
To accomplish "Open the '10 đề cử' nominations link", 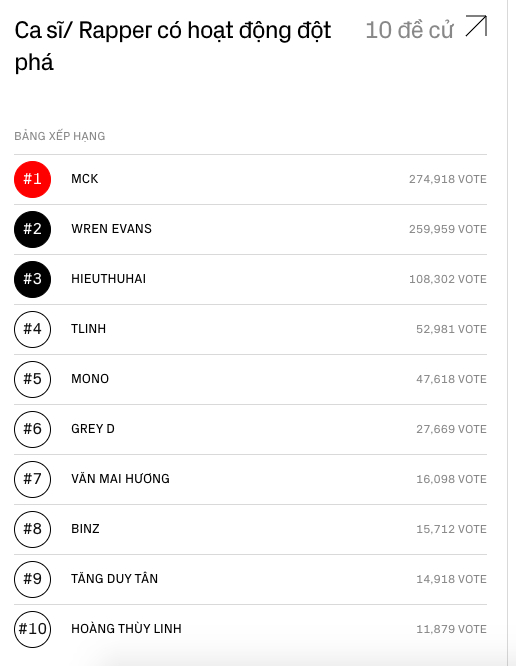I will point(409,30).
